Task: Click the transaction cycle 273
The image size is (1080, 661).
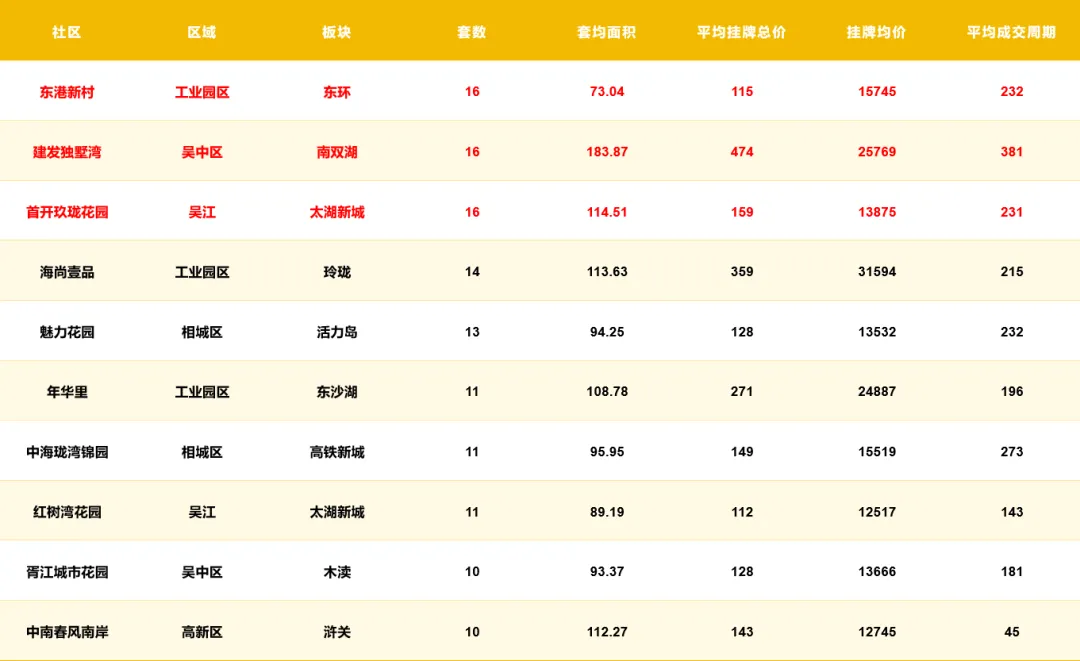Action: (1012, 451)
